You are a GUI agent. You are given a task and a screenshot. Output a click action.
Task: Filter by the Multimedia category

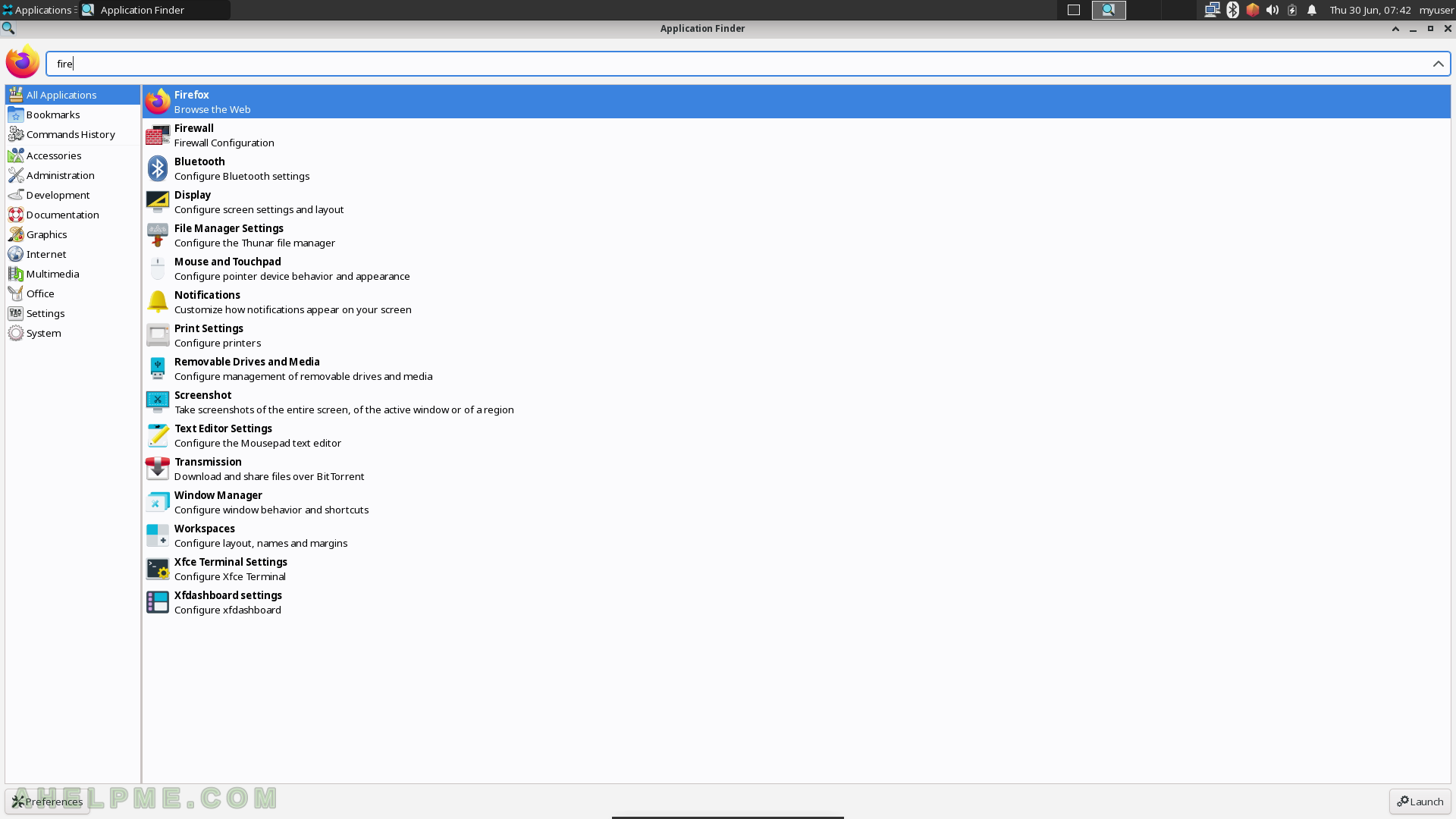pos(73,274)
